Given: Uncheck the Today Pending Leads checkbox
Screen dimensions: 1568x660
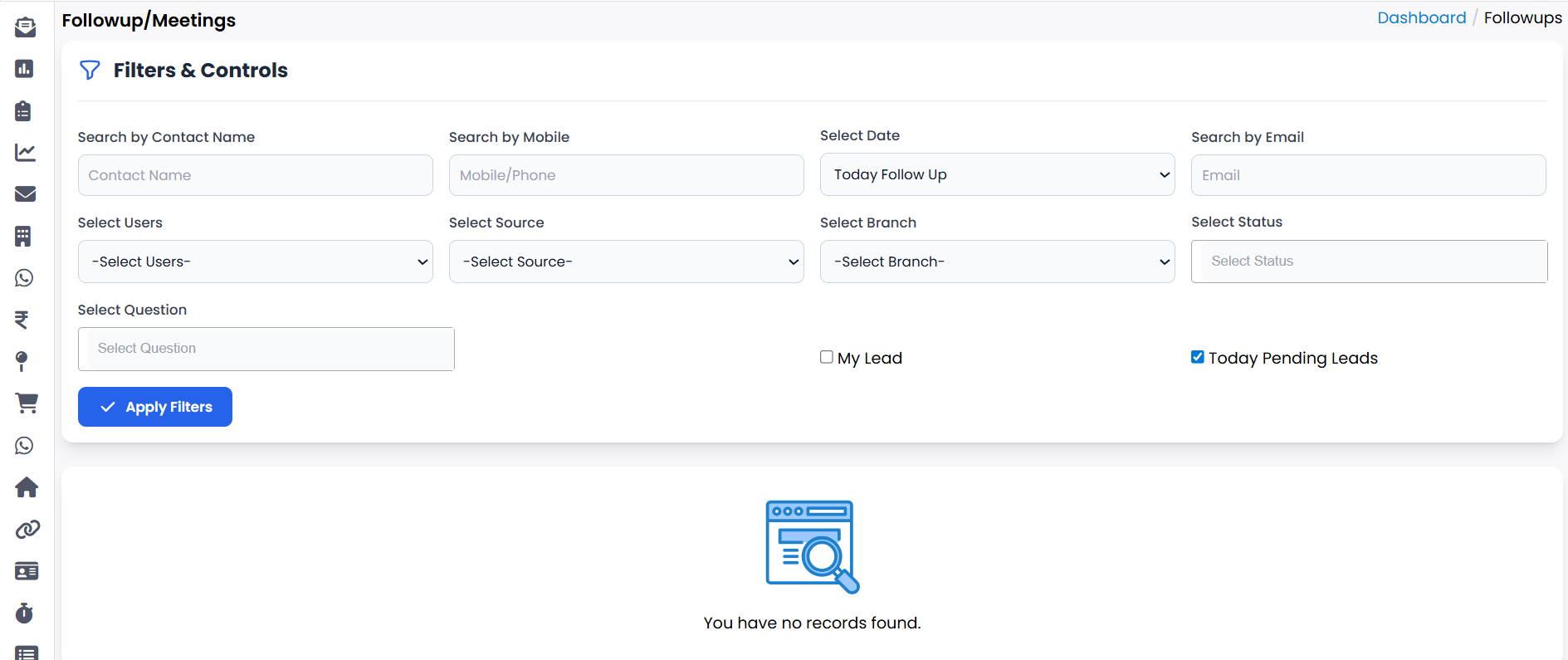Looking at the screenshot, I should pyautogui.click(x=1198, y=357).
